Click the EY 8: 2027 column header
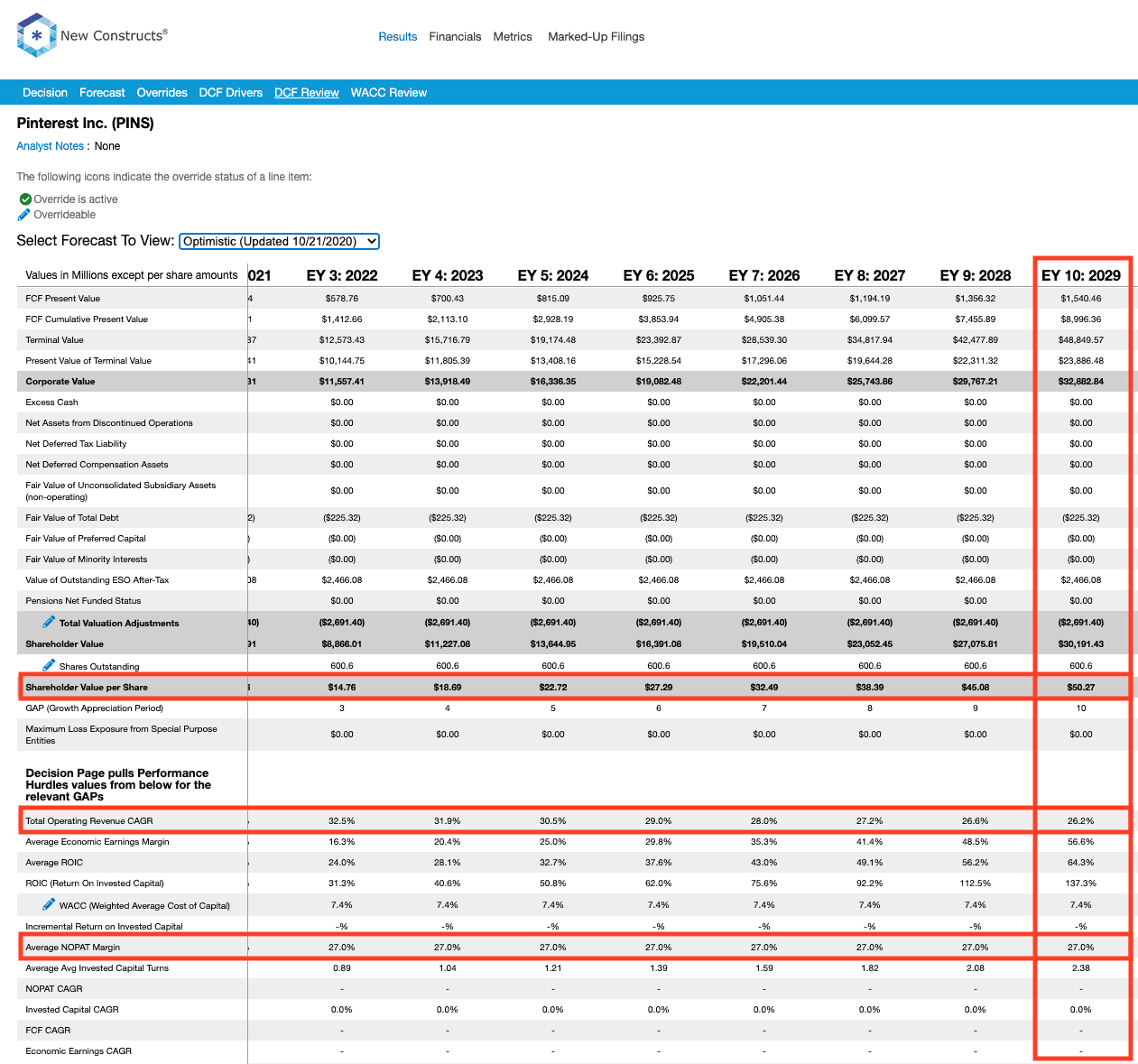Image resolution: width=1138 pixels, height=1064 pixels. click(x=870, y=275)
